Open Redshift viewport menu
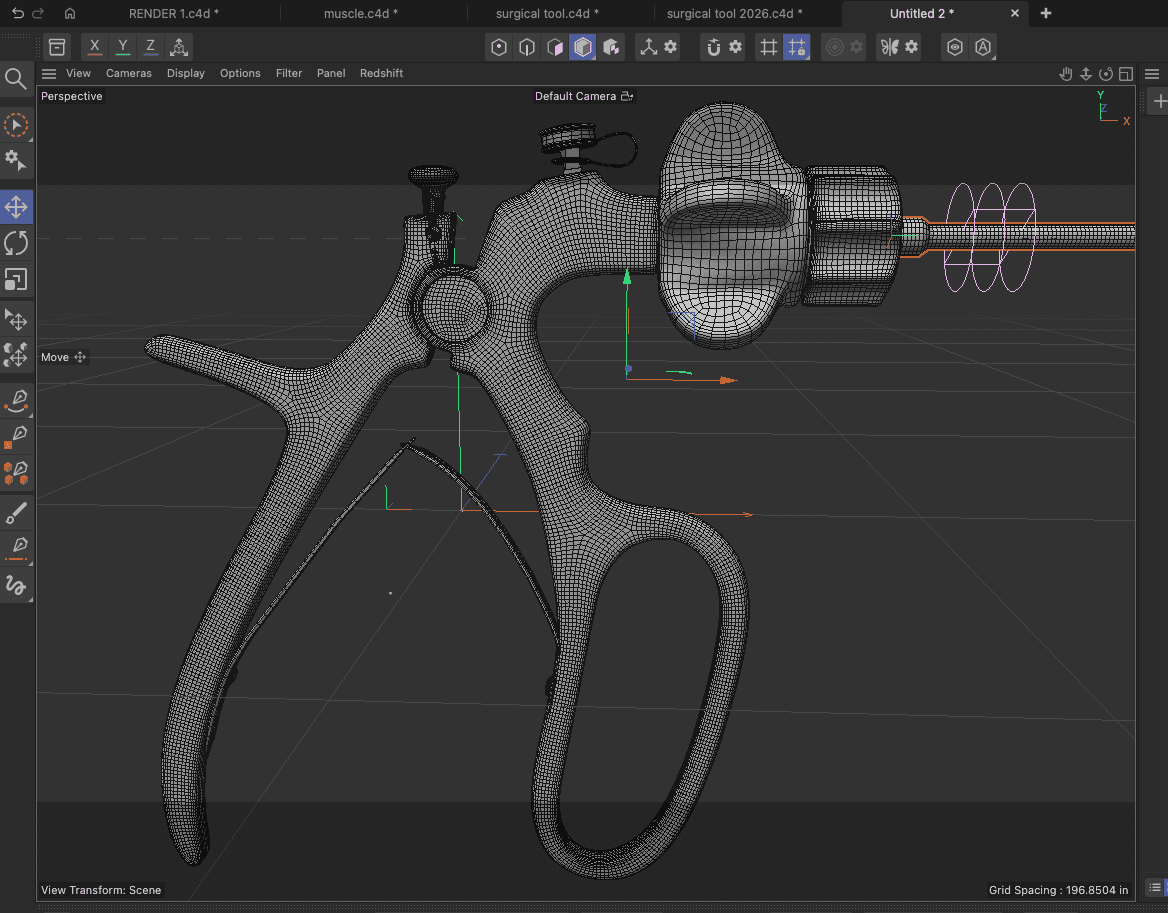Screen dimensions: 1168x913 [381, 73]
